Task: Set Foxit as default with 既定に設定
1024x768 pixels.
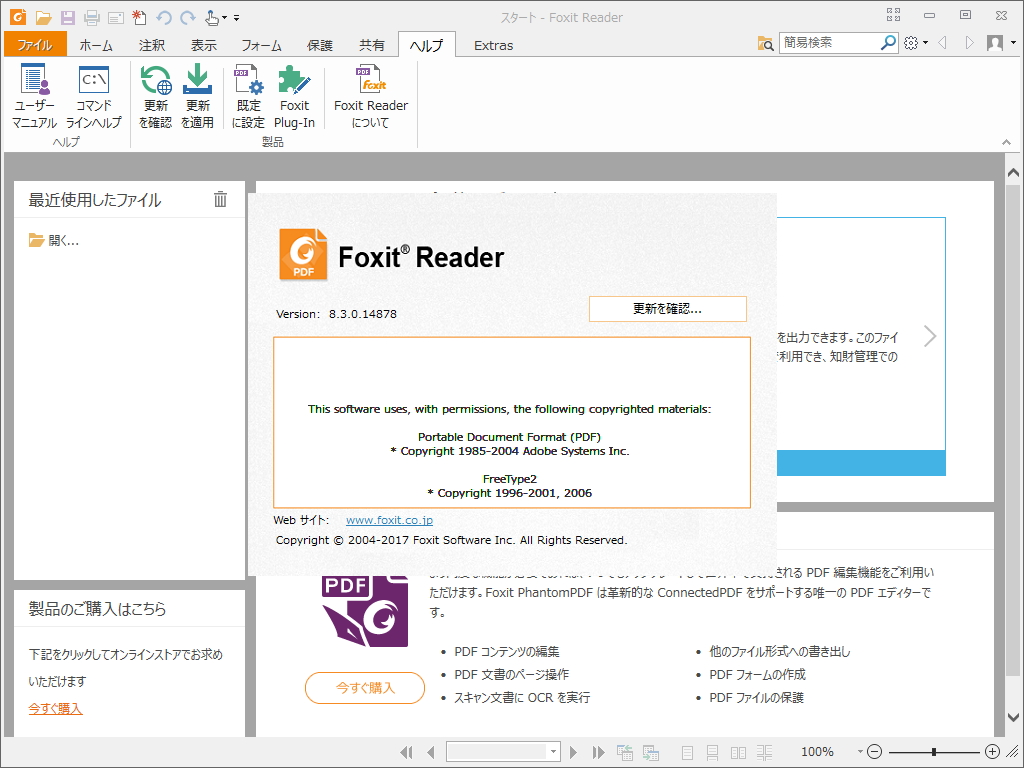Action: [247, 95]
